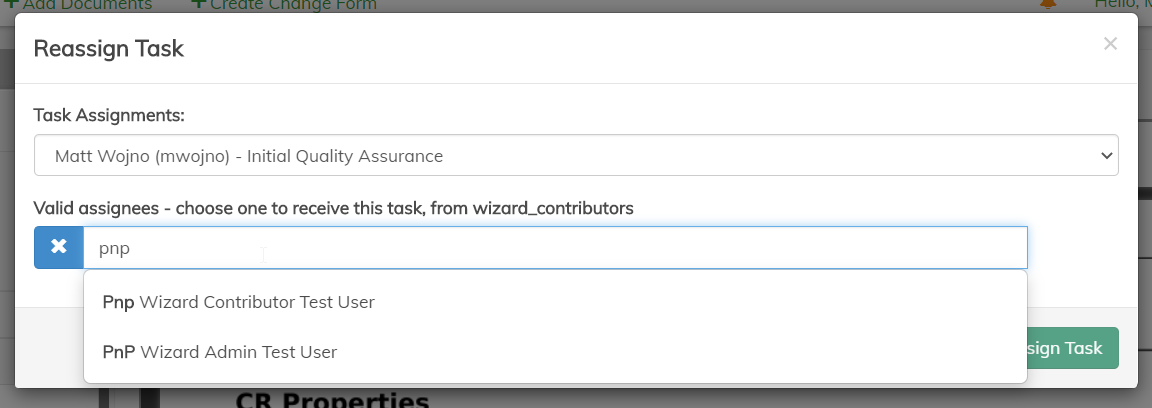The height and width of the screenshot is (408, 1152).
Task: Focus the assignee search field containing pnp
Action: pos(555,248)
